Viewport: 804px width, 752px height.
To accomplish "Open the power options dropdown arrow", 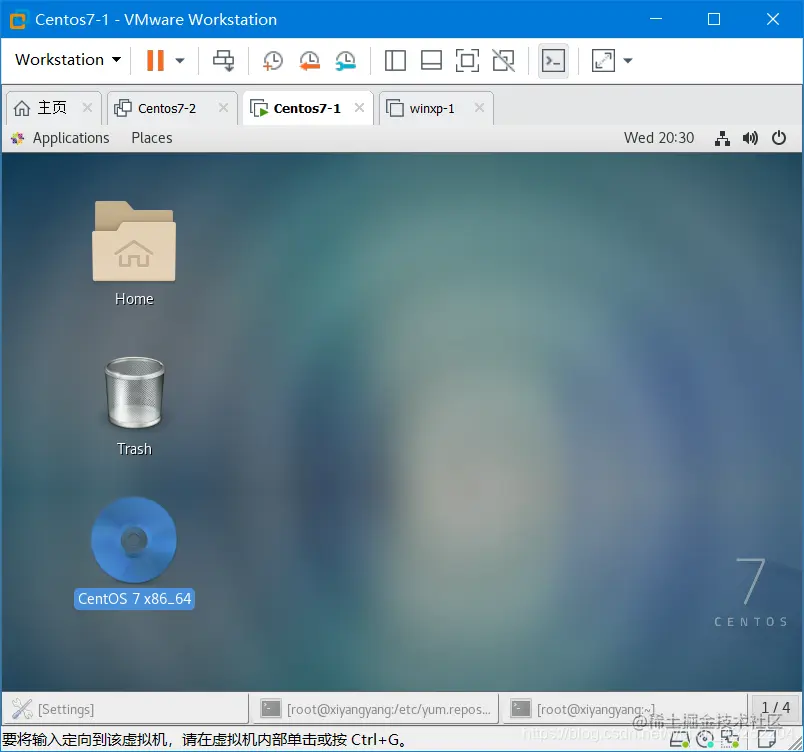I will tap(179, 60).
